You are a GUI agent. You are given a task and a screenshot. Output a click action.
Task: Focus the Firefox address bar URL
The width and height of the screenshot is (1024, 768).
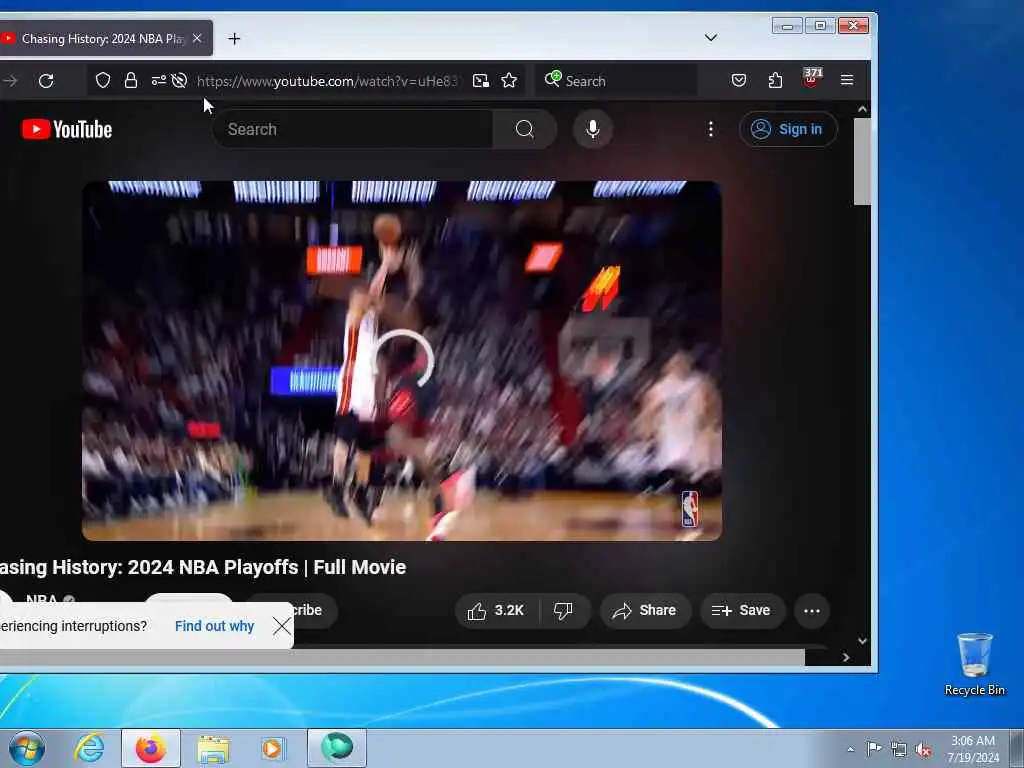coord(327,81)
